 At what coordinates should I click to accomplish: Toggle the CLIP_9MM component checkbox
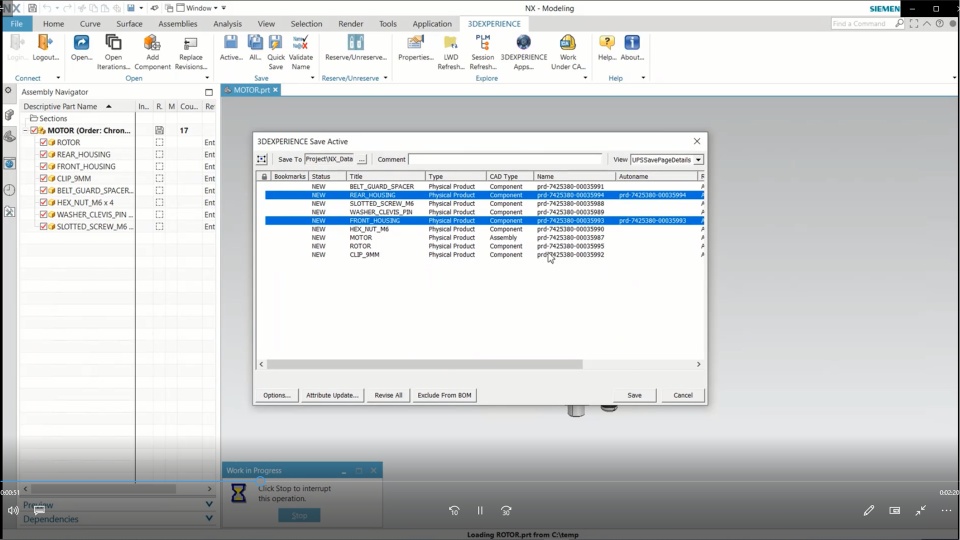[43, 178]
